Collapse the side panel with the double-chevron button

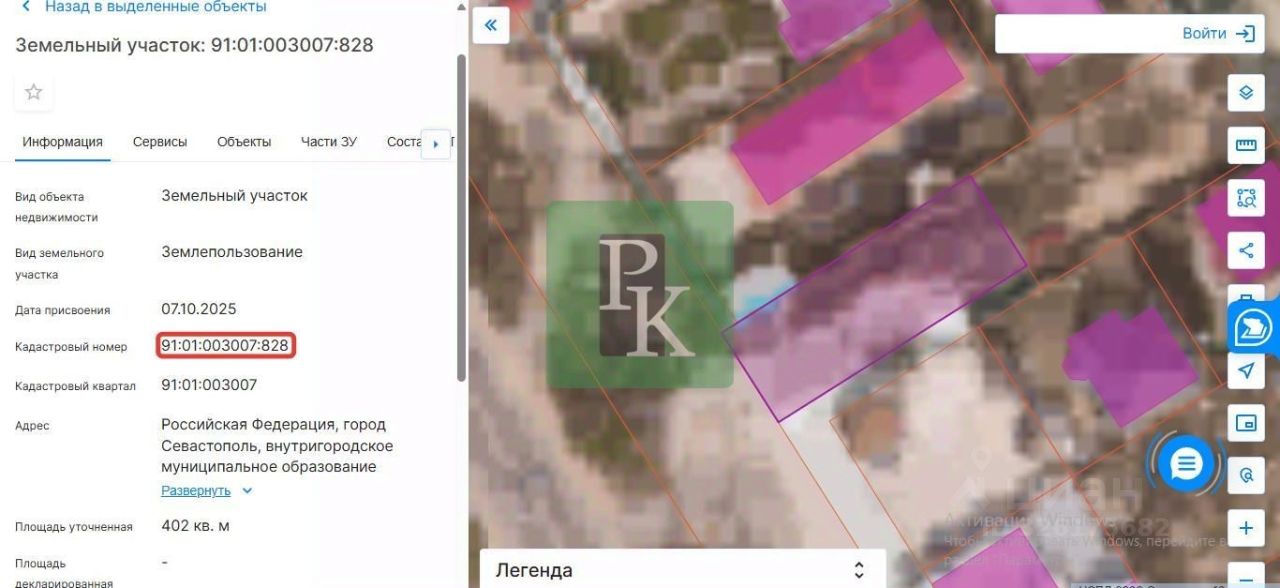(x=491, y=25)
